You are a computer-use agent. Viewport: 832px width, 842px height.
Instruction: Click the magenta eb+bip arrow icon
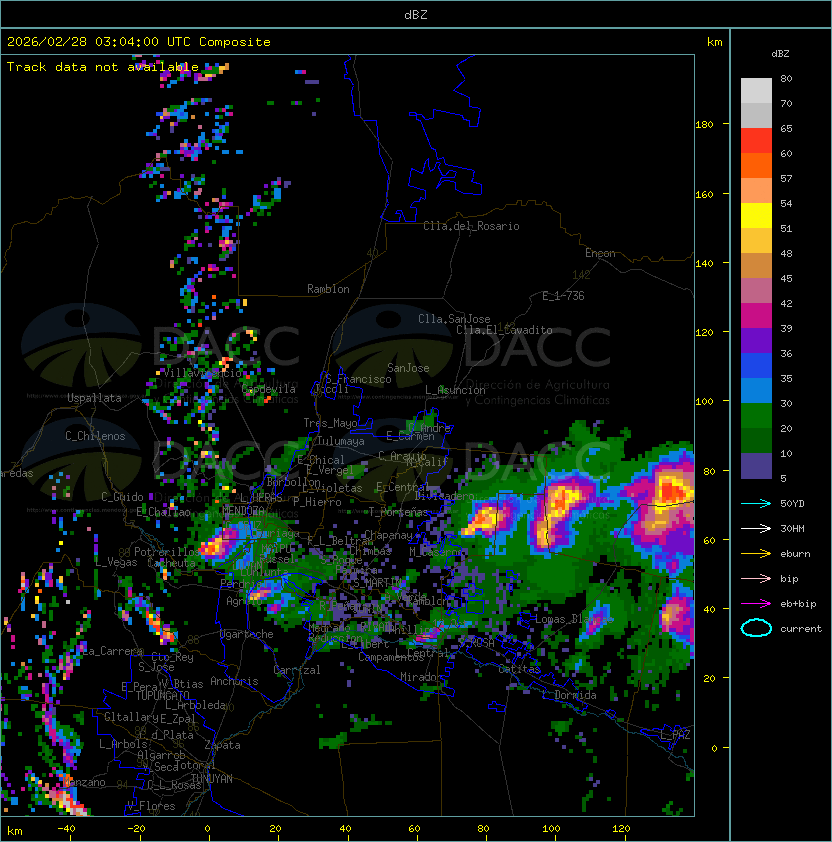tap(756, 604)
